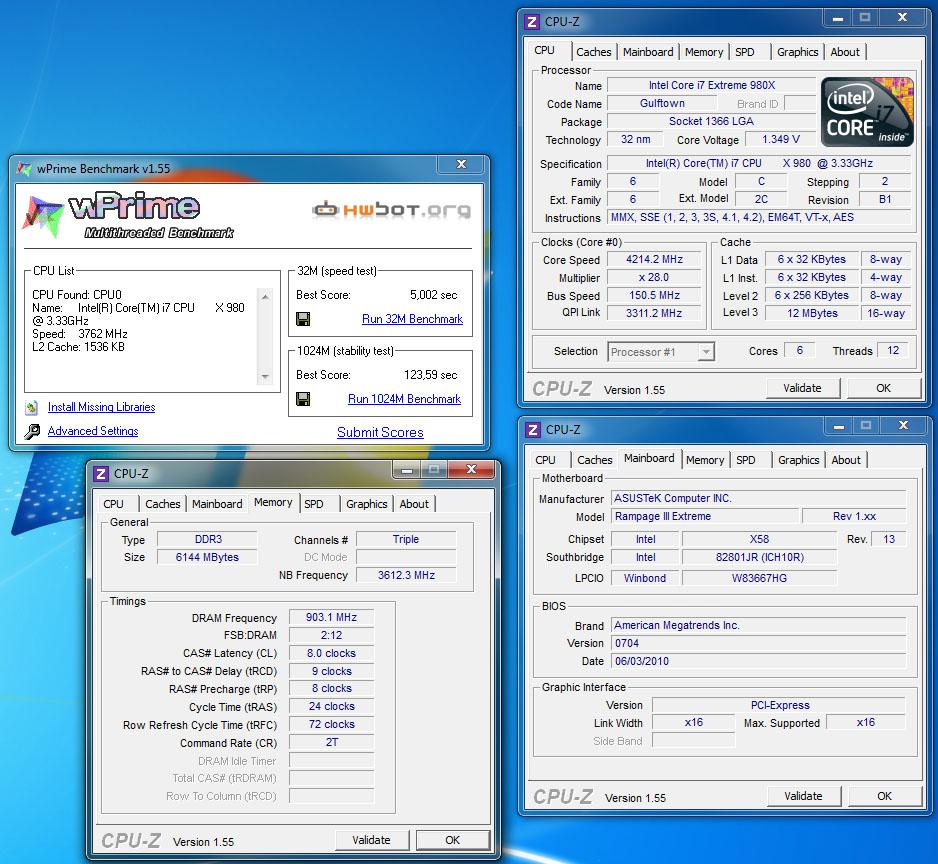Click Validate in the Memory window

click(x=371, y=840)
